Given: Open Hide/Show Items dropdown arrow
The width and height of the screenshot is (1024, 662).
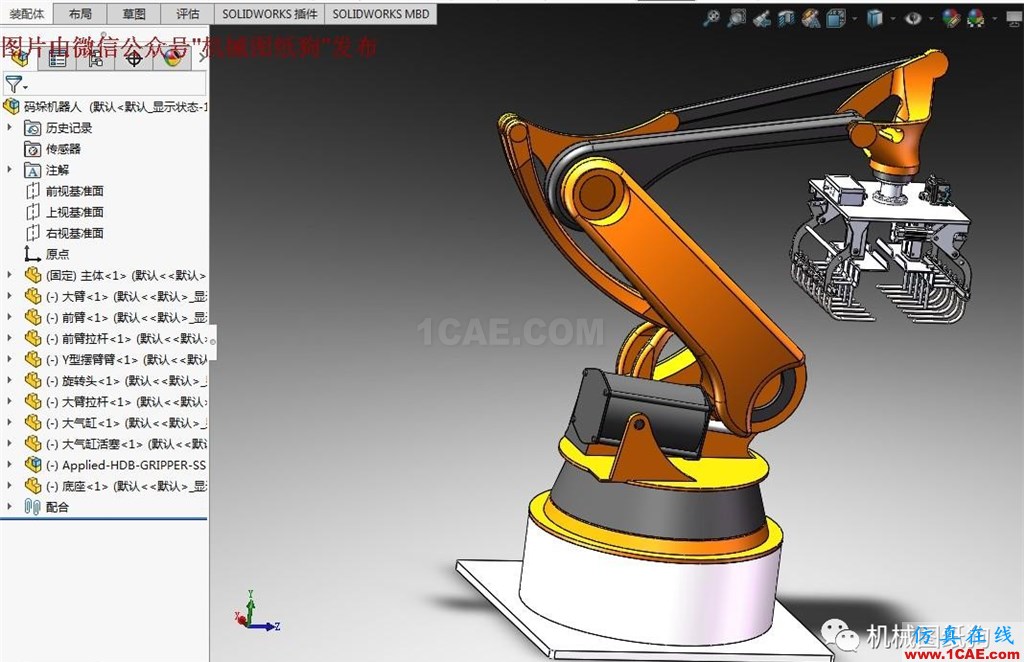Looking at the screenshot, I should (x=931, y=19).
